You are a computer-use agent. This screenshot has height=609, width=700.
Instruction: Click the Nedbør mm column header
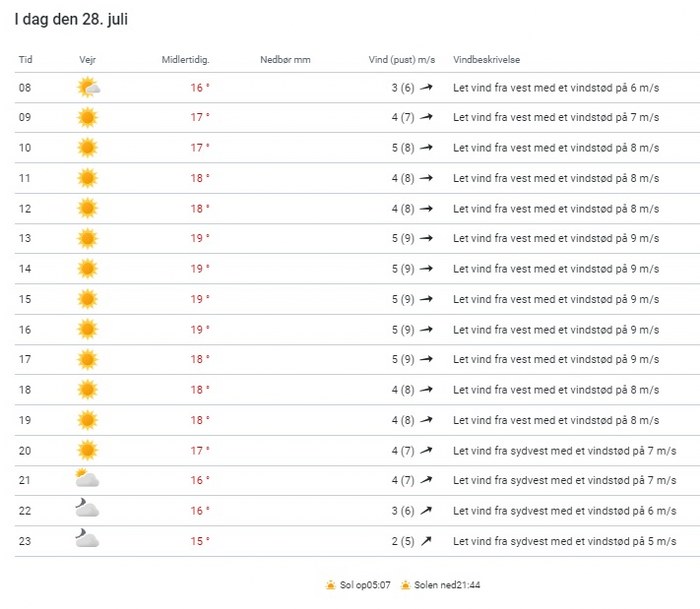[285, 60]
